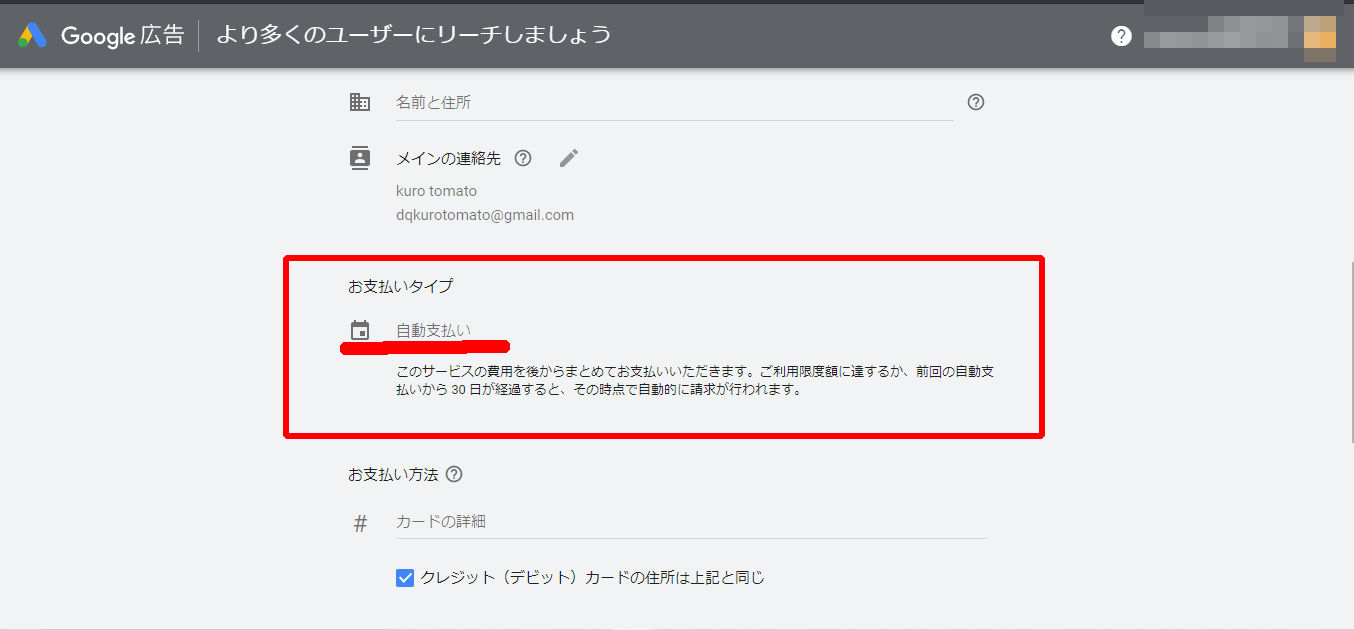Click the Google Ads logo icon
Viewport: 1354px width, 630px height.
pyautogui.click(x=32, y=36)
